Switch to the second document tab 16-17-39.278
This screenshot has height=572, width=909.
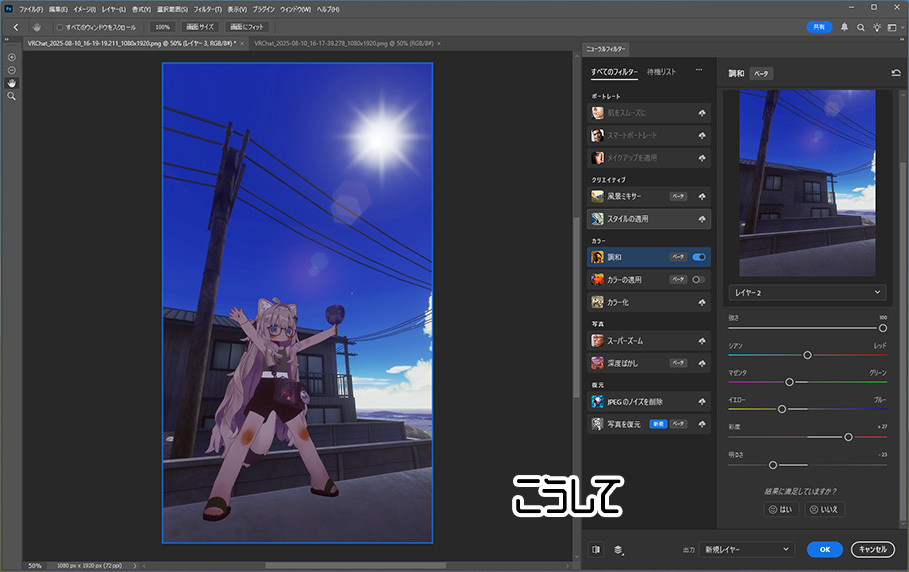pos(343,43)
